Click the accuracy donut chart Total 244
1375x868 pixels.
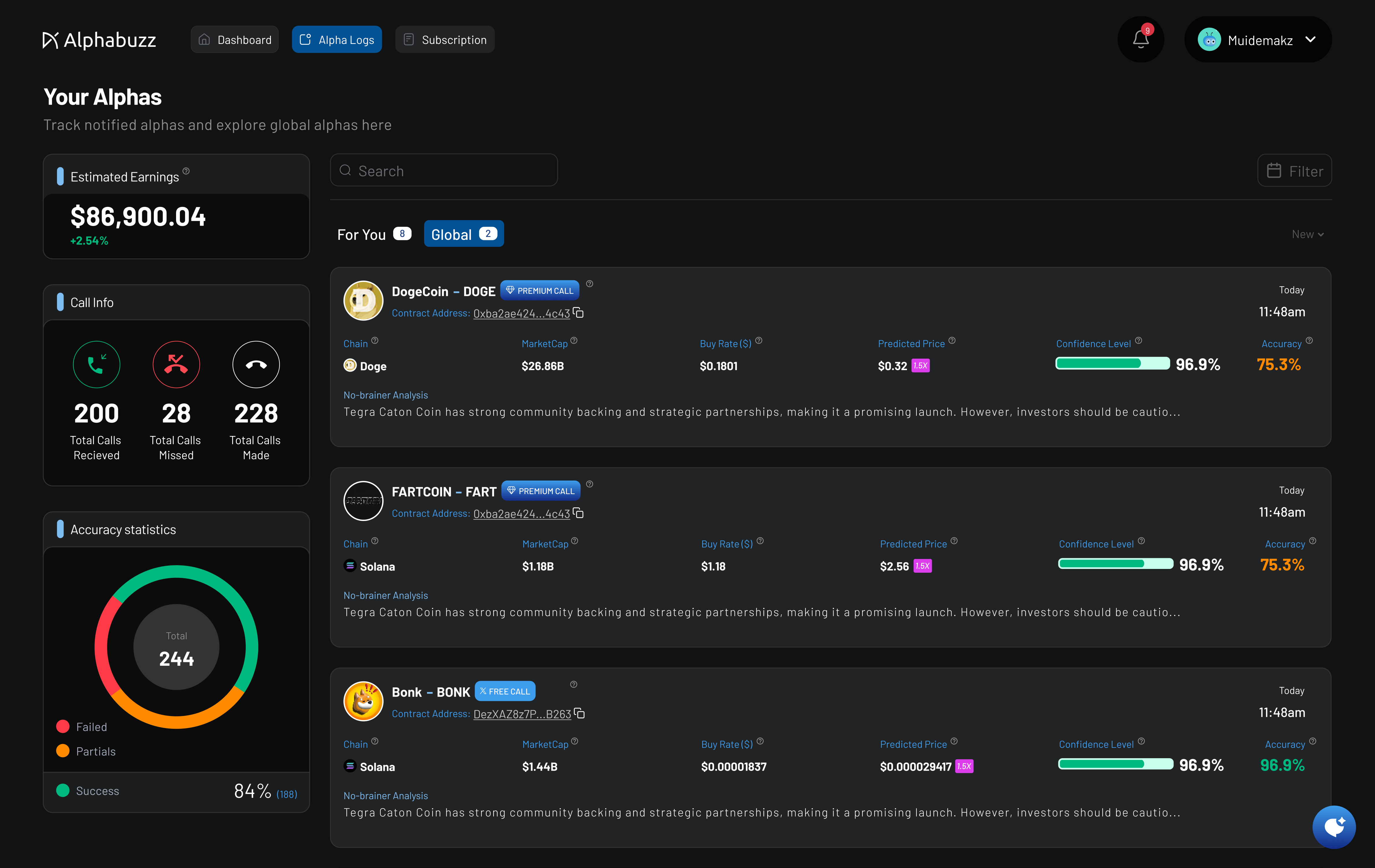coord(176,647)
